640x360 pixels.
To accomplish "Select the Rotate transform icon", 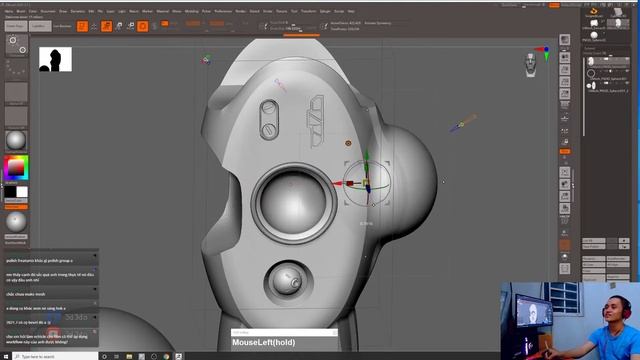I will (131, 26).
